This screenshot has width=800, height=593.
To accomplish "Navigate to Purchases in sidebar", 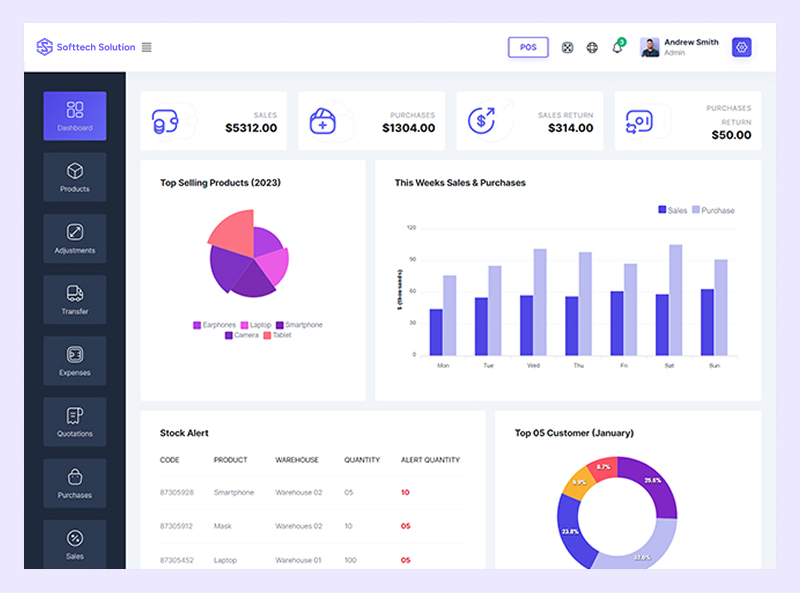I will [x=75, y=482].
